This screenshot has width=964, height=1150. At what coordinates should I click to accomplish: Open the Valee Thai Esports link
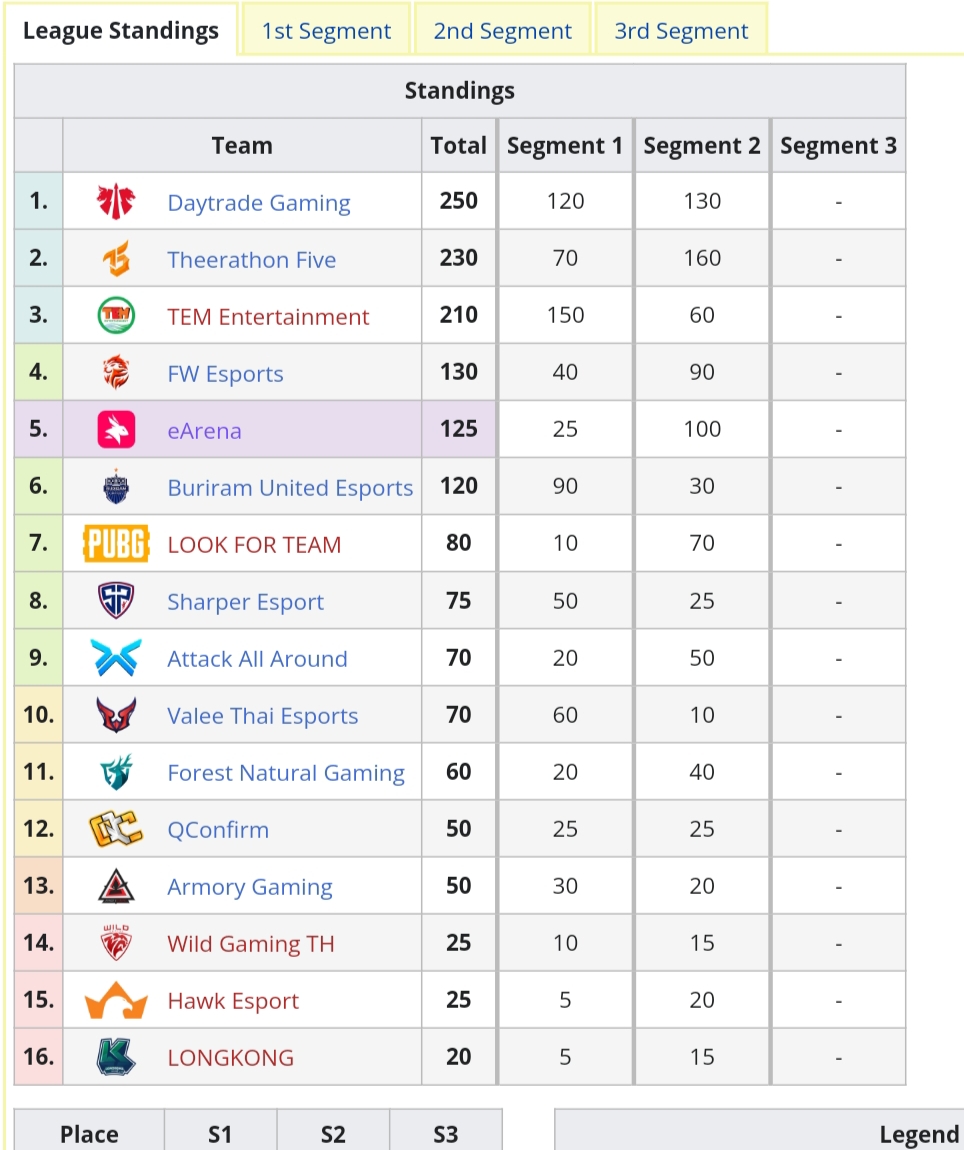(263, 715)
